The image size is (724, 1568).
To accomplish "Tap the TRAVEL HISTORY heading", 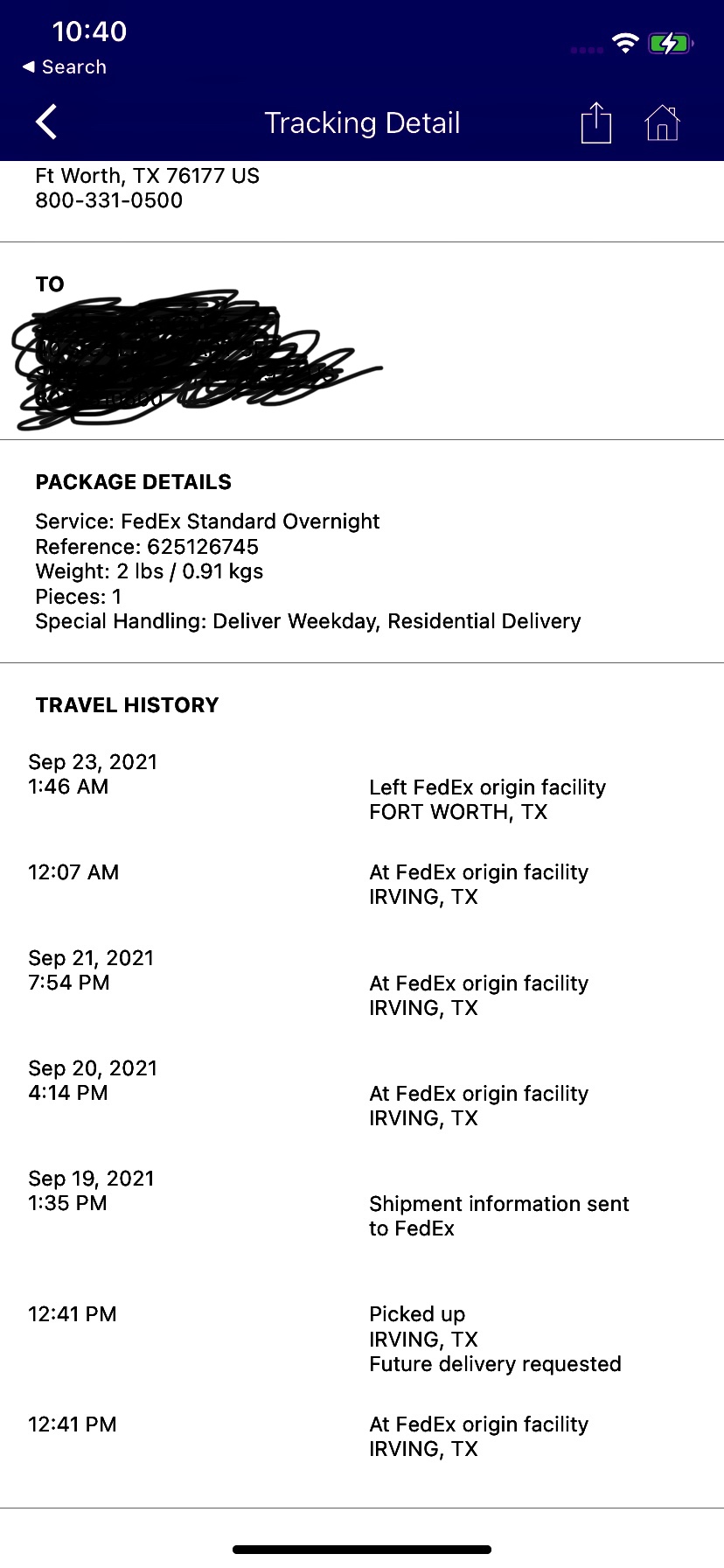I will pos(128,705).
